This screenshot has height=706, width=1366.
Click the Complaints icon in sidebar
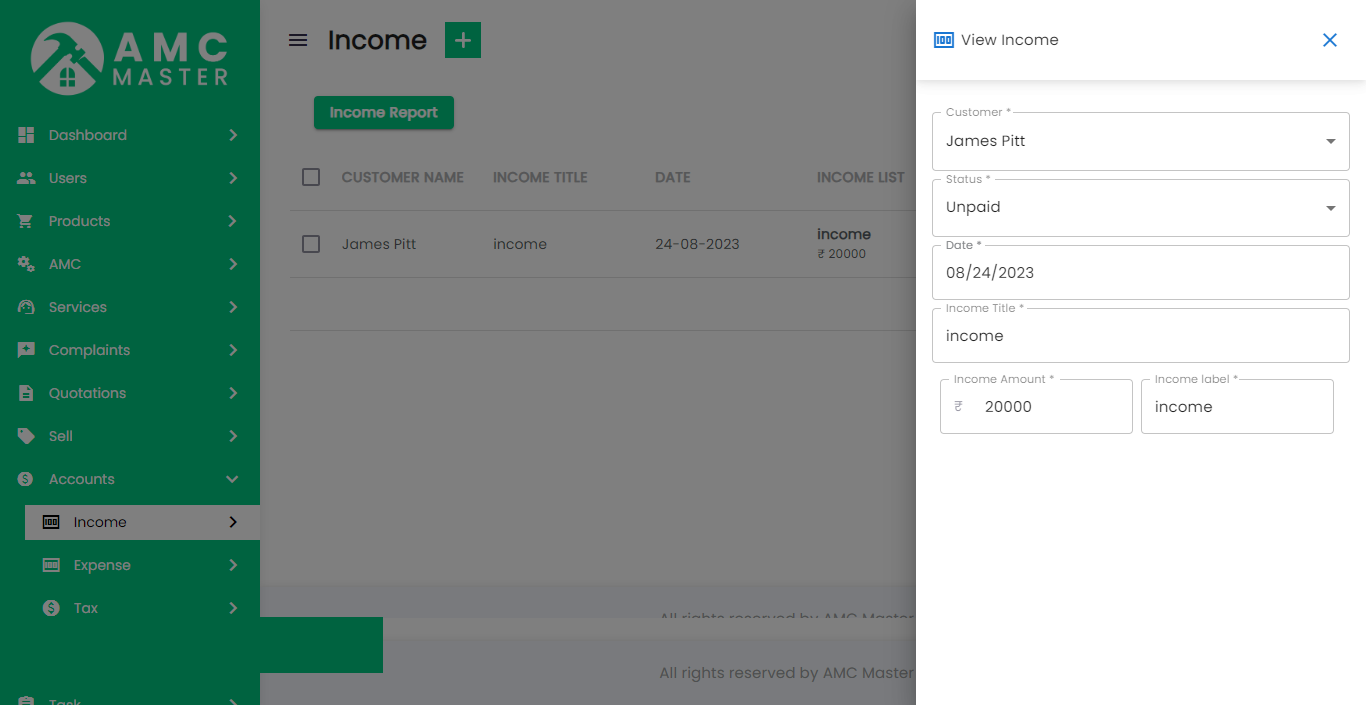[26, 350]
